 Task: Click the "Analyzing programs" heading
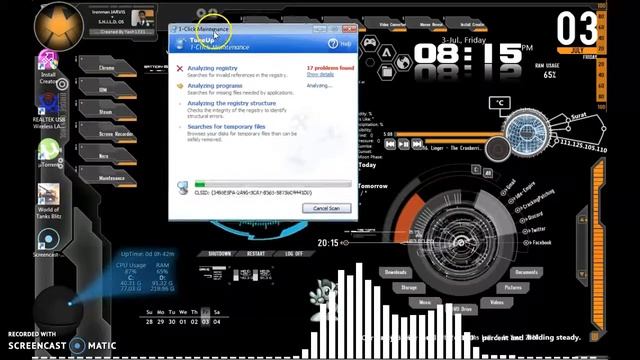215,86
